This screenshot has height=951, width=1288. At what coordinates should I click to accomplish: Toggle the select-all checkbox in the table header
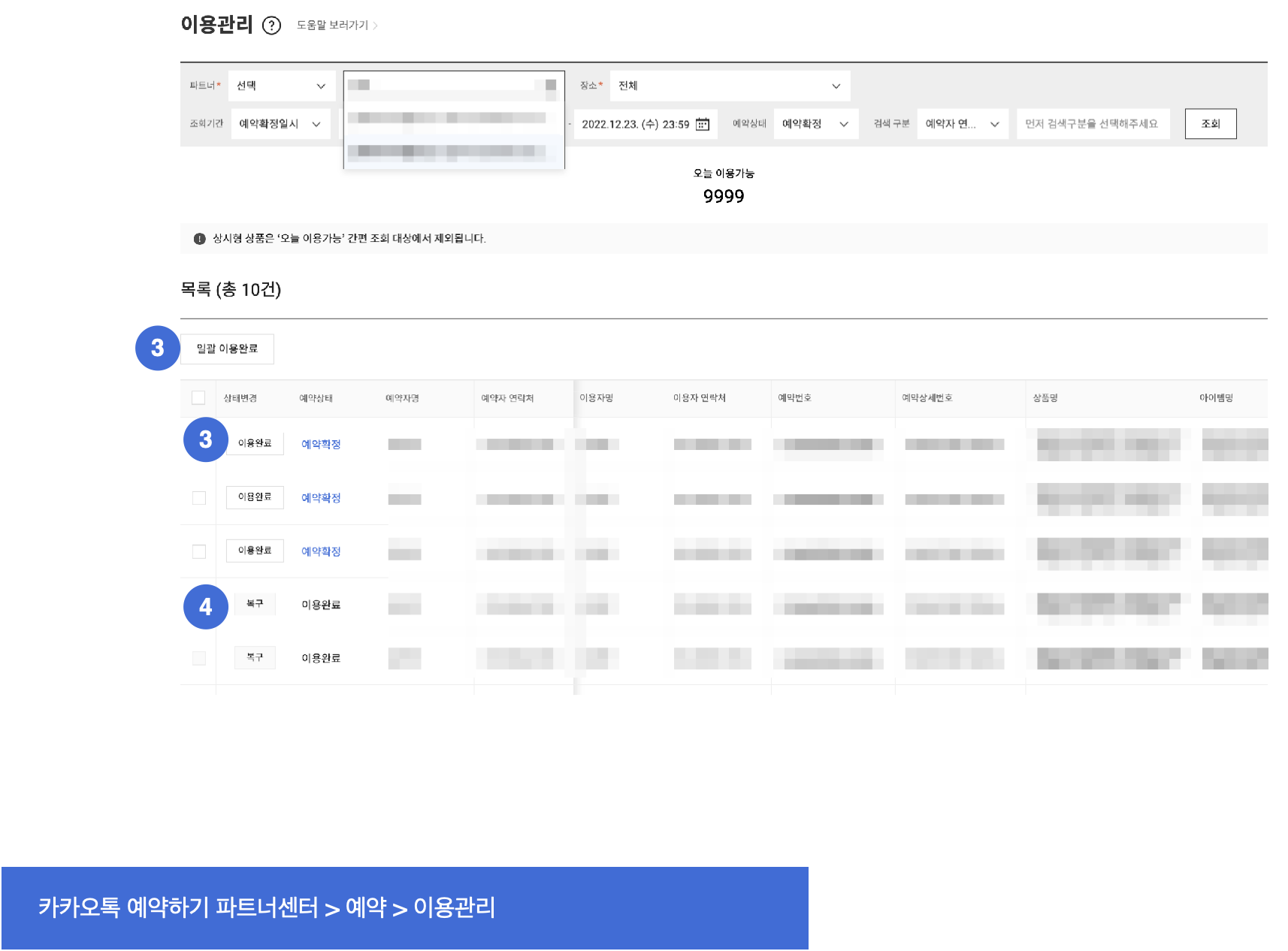pos(198,398)
